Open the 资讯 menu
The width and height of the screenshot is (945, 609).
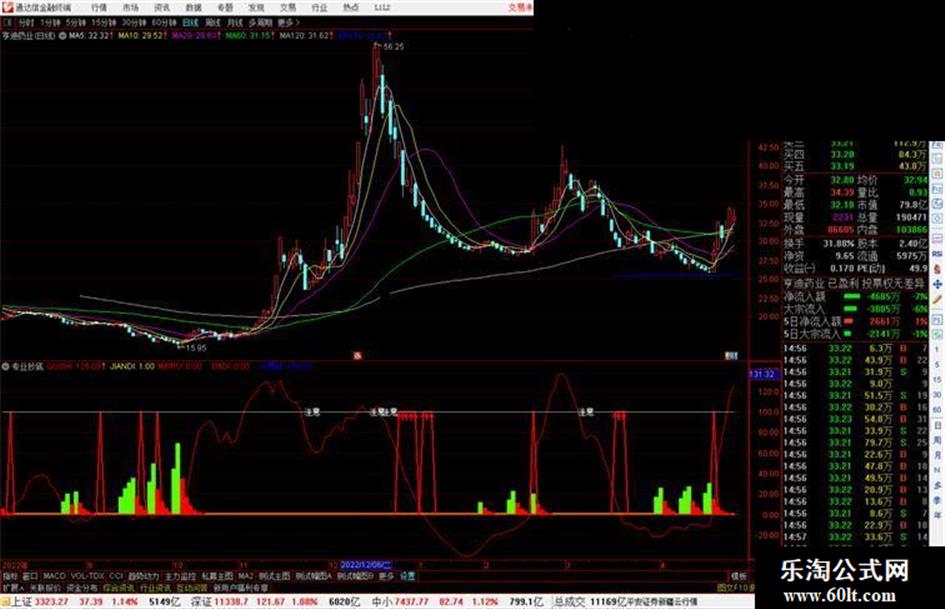pos(162,8)
